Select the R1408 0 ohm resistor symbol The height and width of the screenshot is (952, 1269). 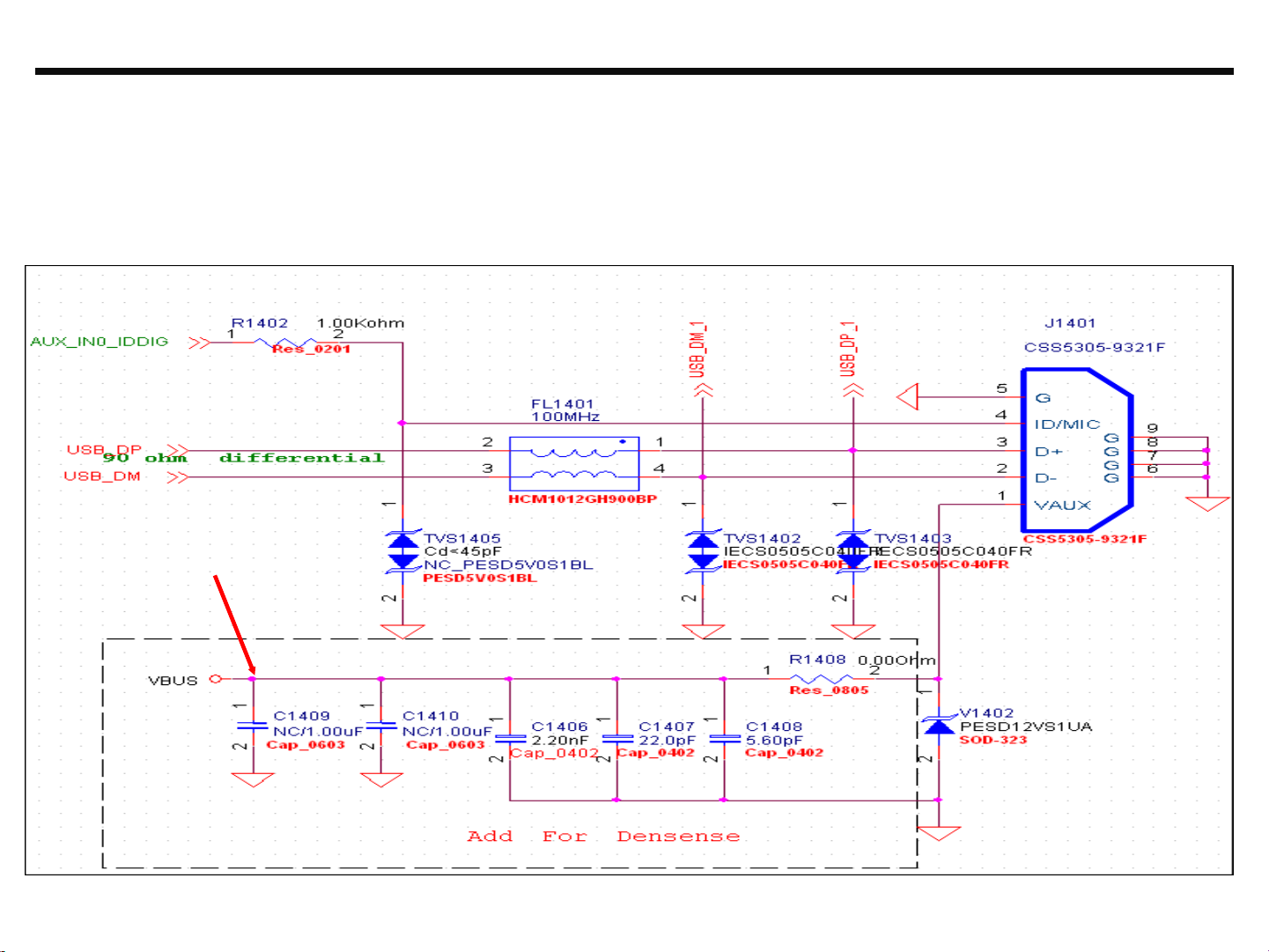820,679
